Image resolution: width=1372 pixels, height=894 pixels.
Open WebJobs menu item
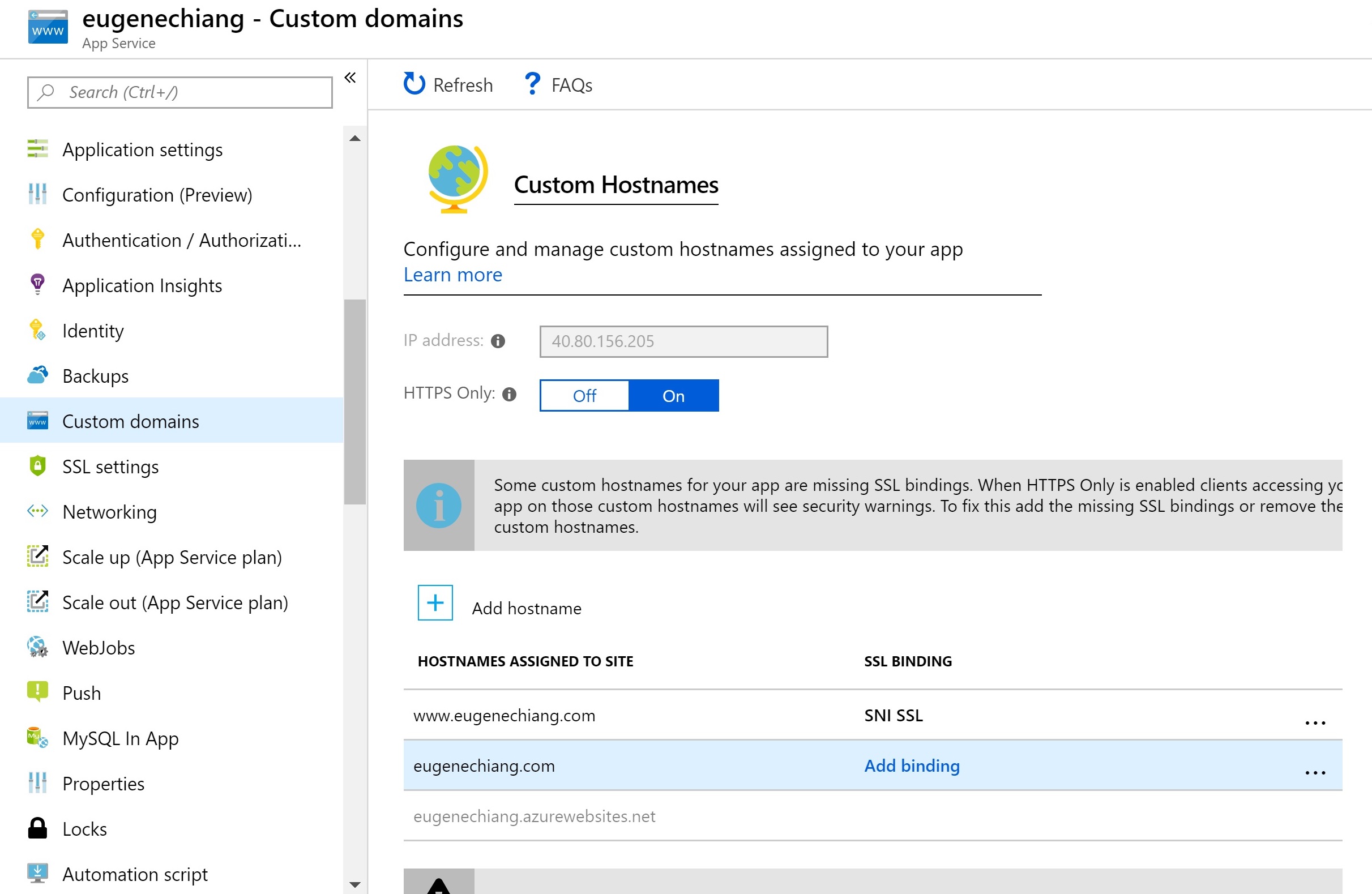172,647
